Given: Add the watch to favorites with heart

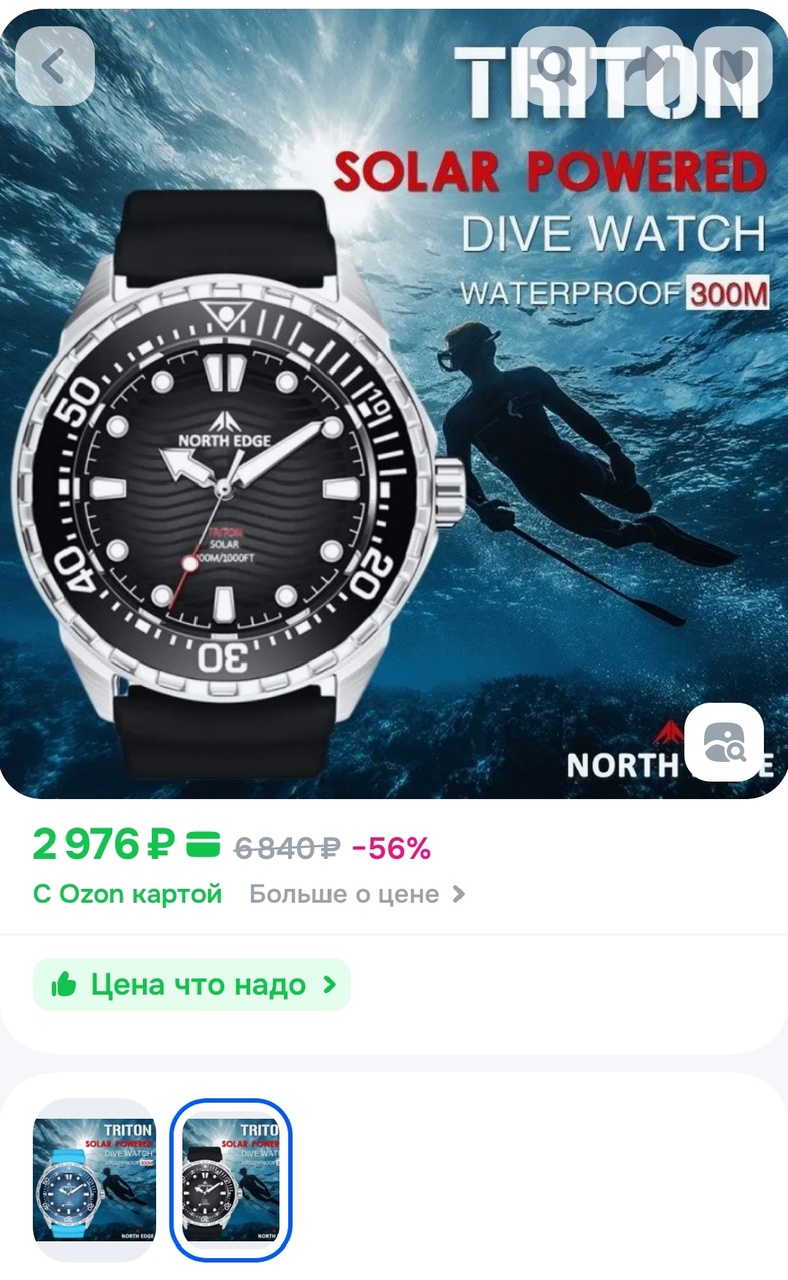Looking at the screenshot, I should click(x=734, y=66).
